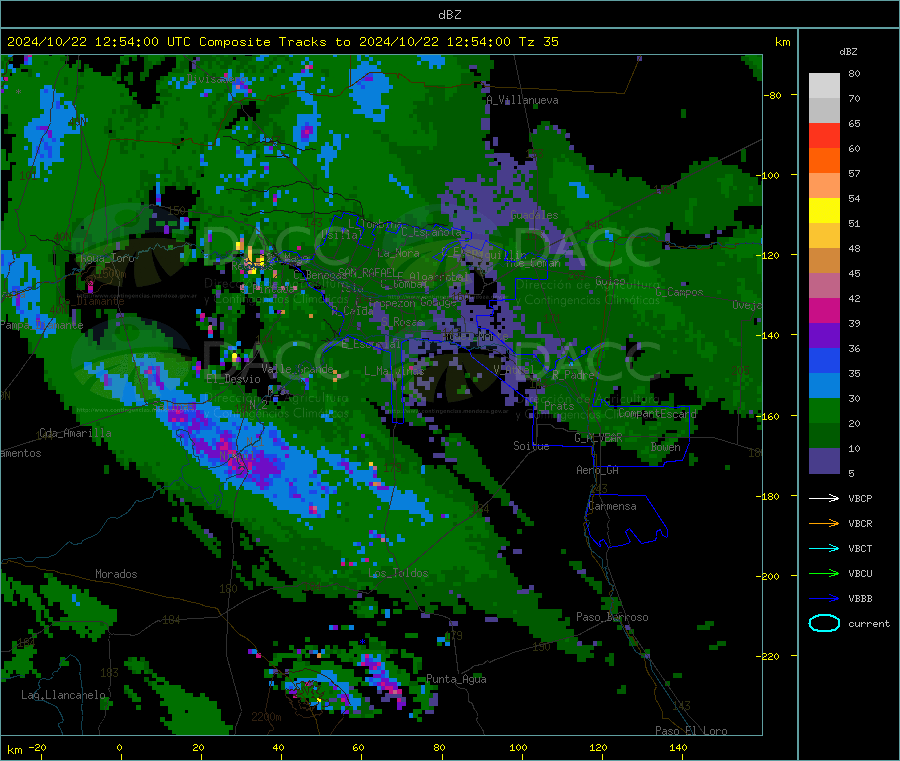The height and width of the screenshot is (761, 900).
Task: Click the 140 tick on horizontal axis
Action: tap(678, 747)
